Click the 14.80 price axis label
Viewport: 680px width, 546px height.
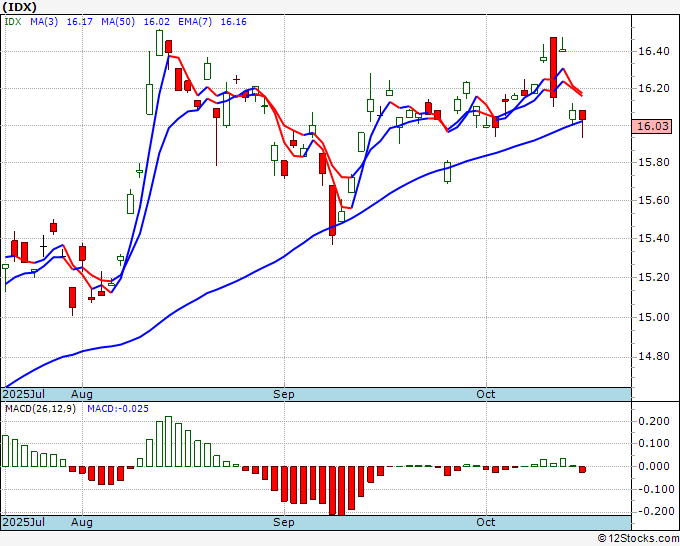[654, 357]
